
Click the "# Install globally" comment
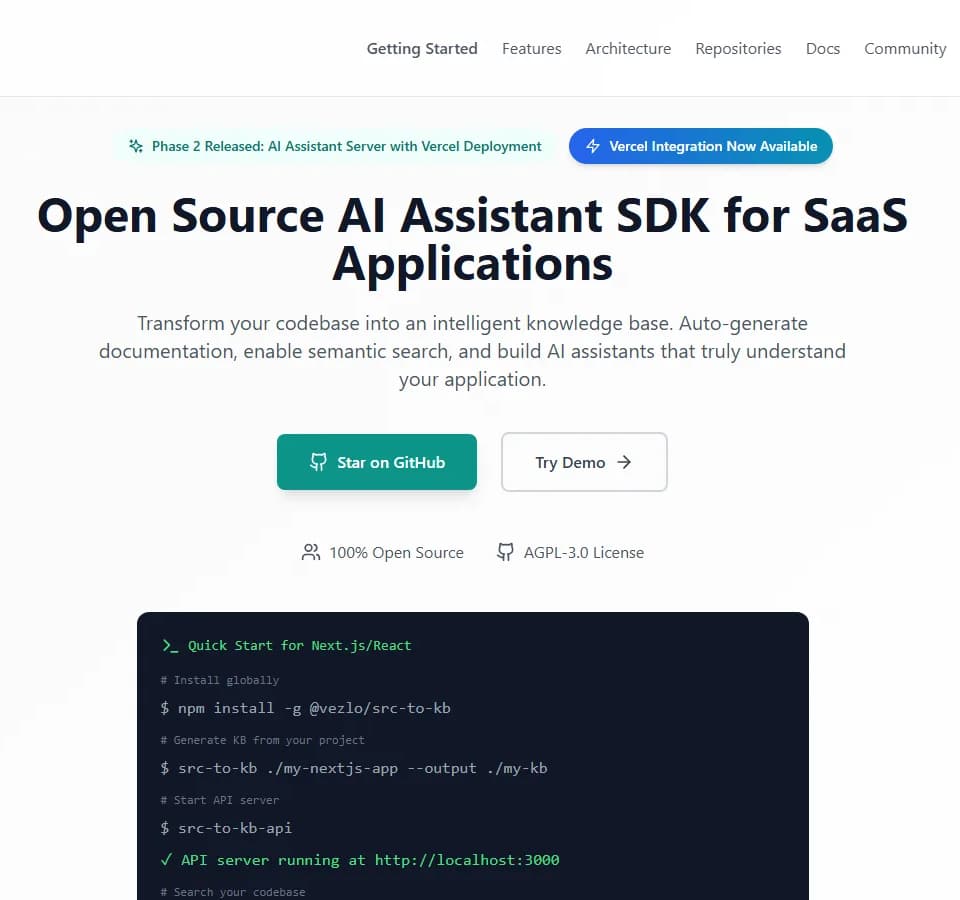click(220, 680)
